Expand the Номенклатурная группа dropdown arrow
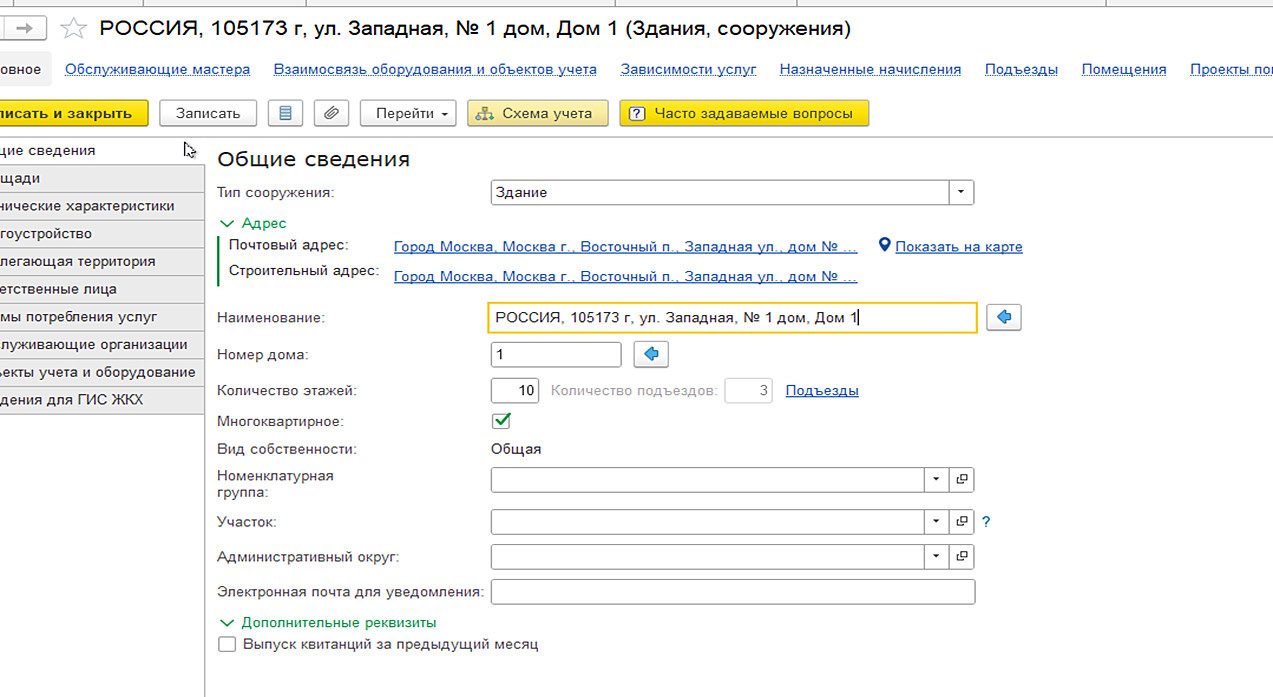 pyautogui.click(x=937, y=480)
